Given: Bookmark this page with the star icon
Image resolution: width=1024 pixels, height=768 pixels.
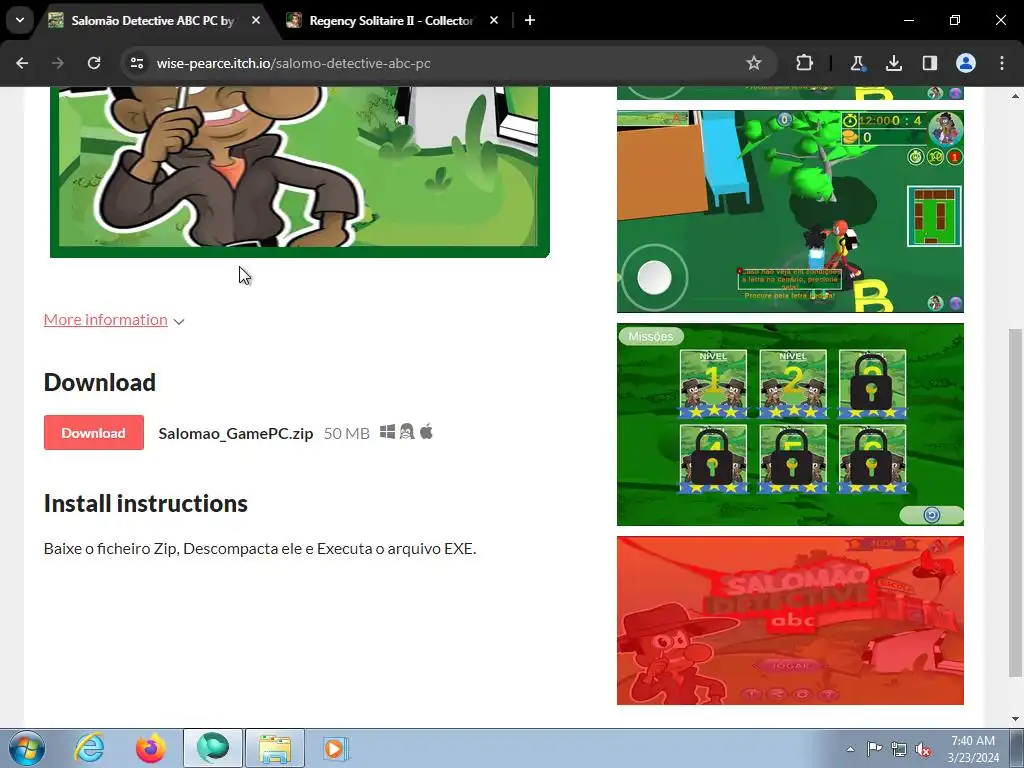Looking at the screenshot, I should (754, 63).
